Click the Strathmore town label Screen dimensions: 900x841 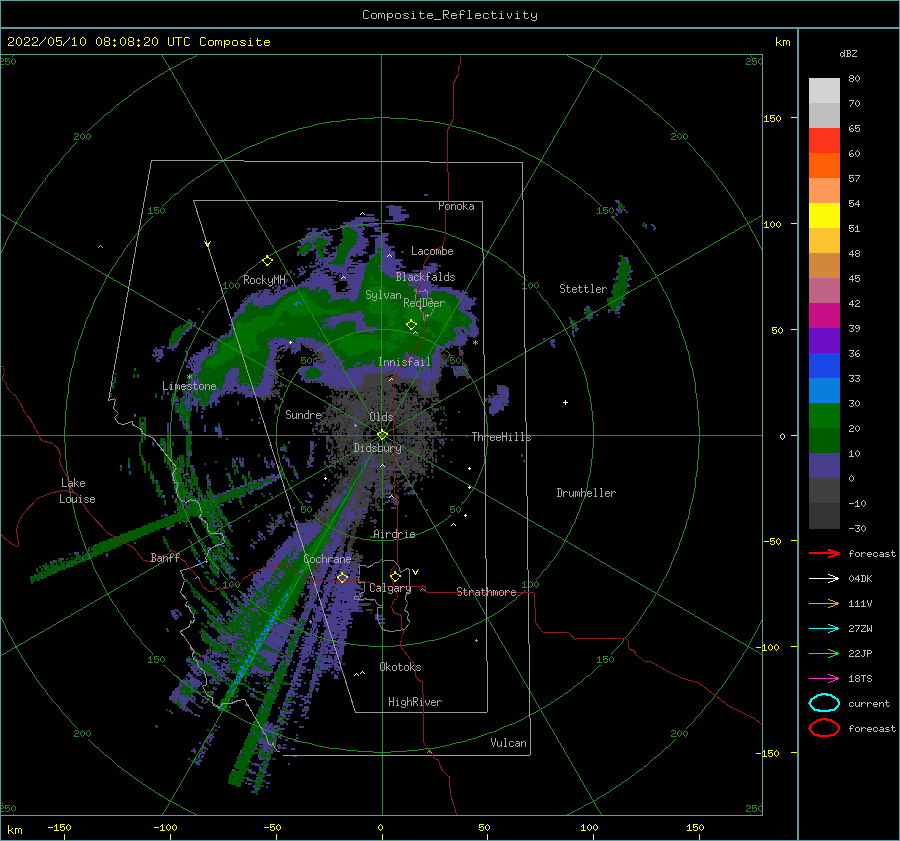pyautogui.click(x=486, y=592)
